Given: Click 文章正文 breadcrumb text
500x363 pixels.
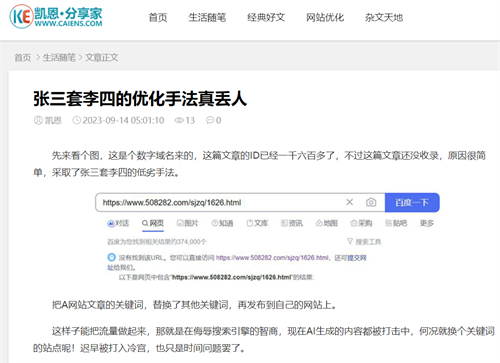Looking at the screenshot, I should pyautogui.click(x=102, y=58).
